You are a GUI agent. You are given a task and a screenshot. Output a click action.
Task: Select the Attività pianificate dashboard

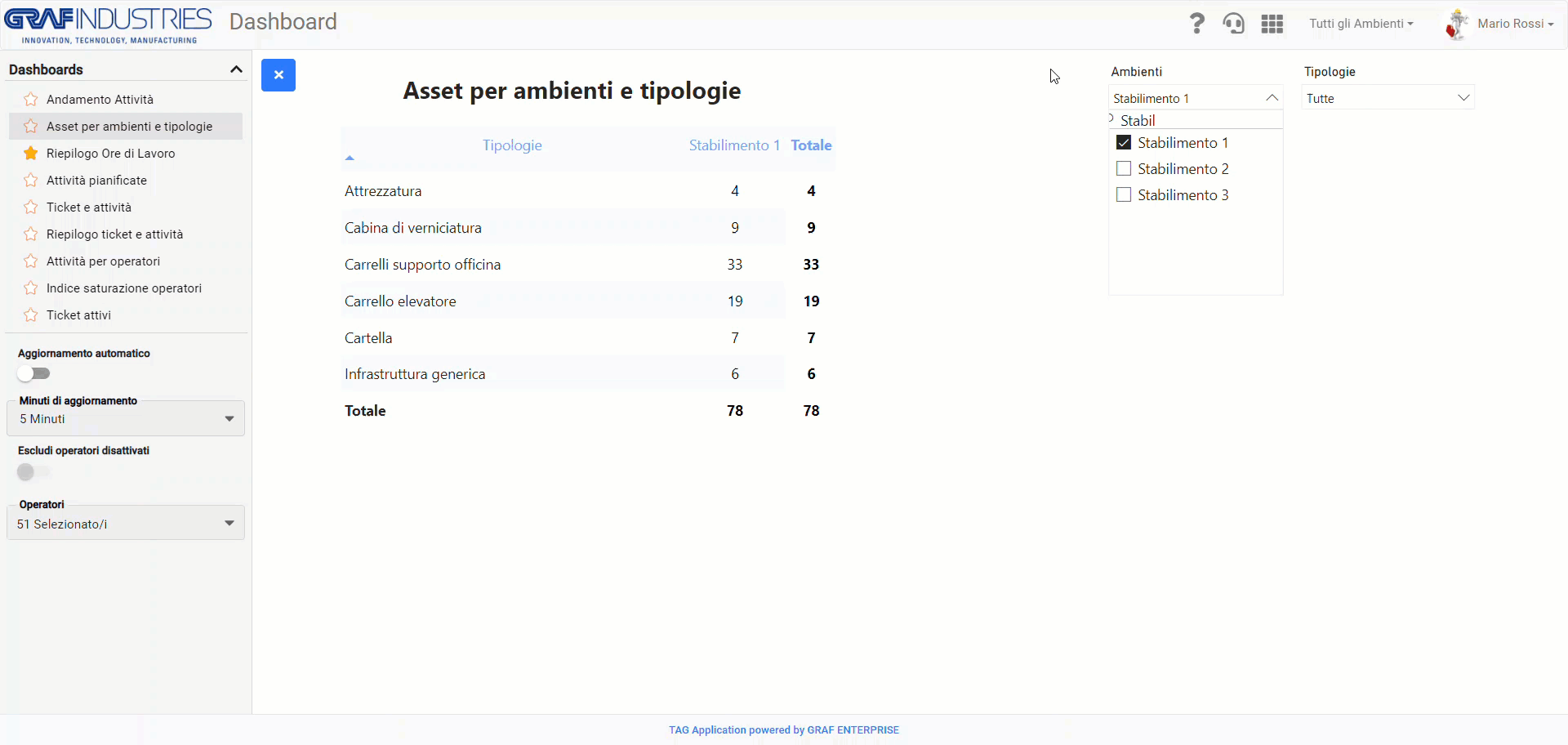tap(96, 180)
